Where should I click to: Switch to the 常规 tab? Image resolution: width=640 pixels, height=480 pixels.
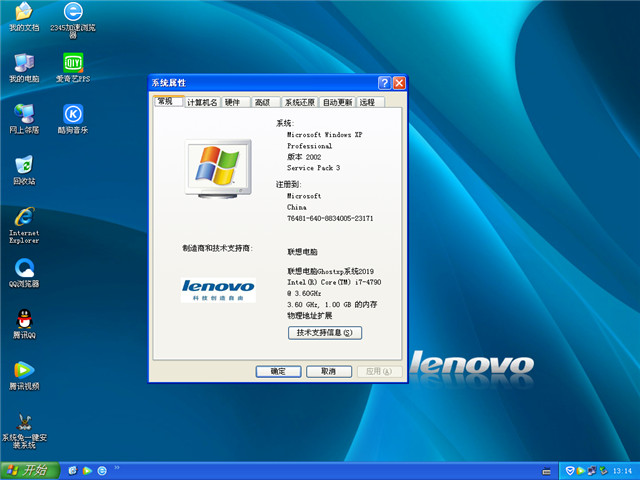click(168, 101)
